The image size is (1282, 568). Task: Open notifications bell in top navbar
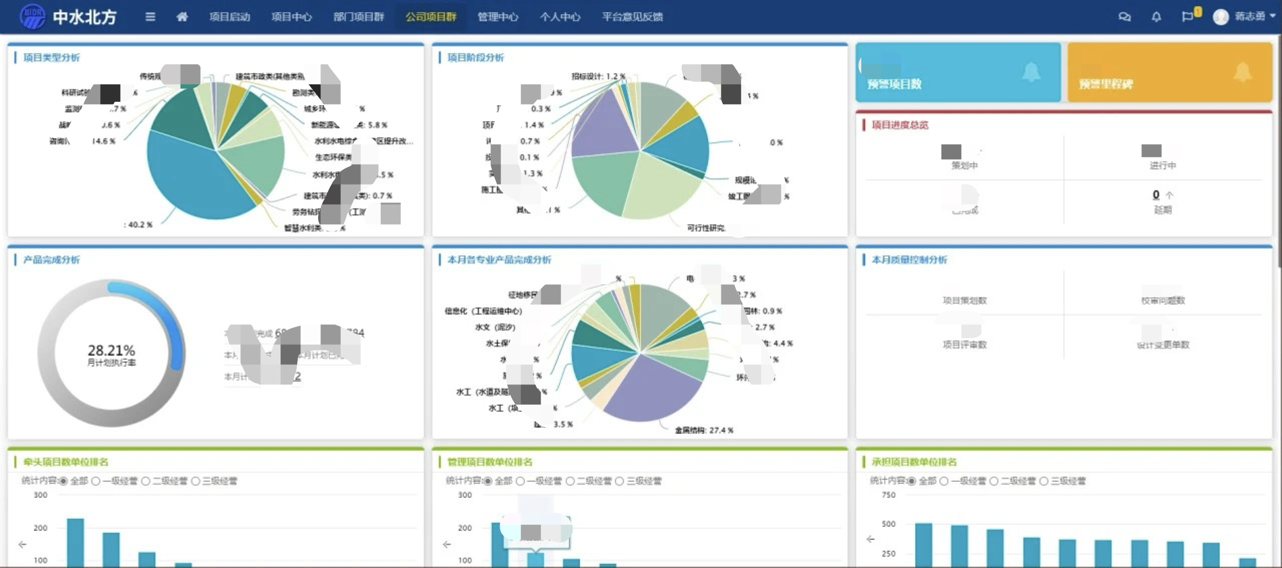(x=1156, y=17)
